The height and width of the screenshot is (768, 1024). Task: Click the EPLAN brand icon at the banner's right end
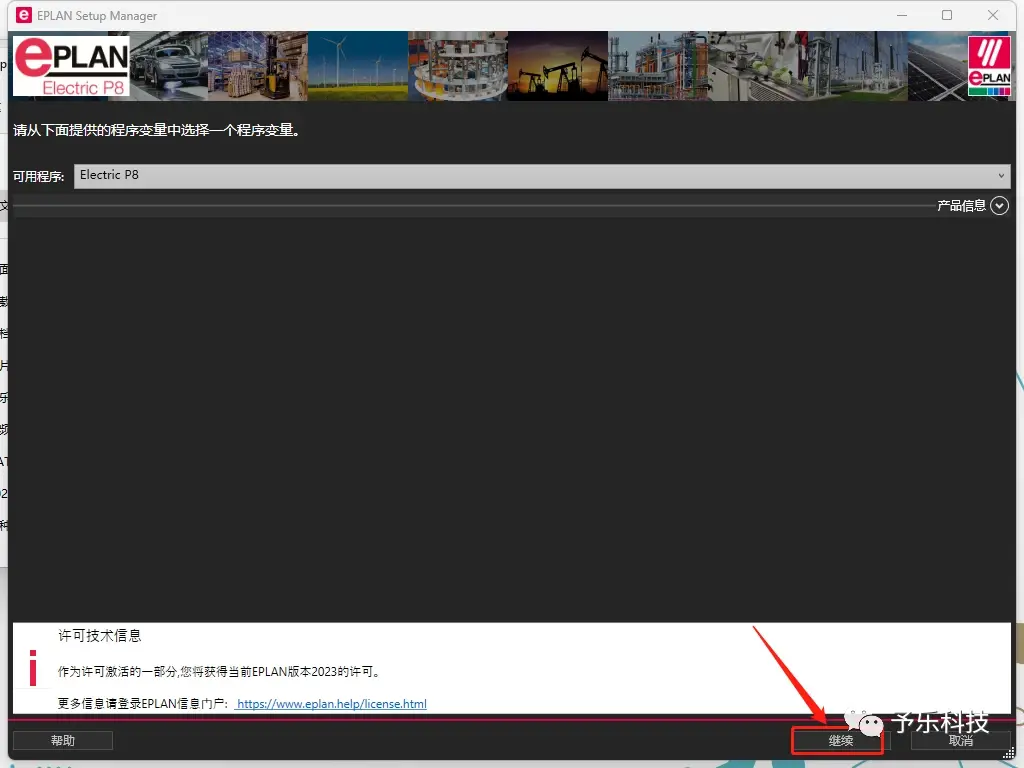[x=989, y=66]
